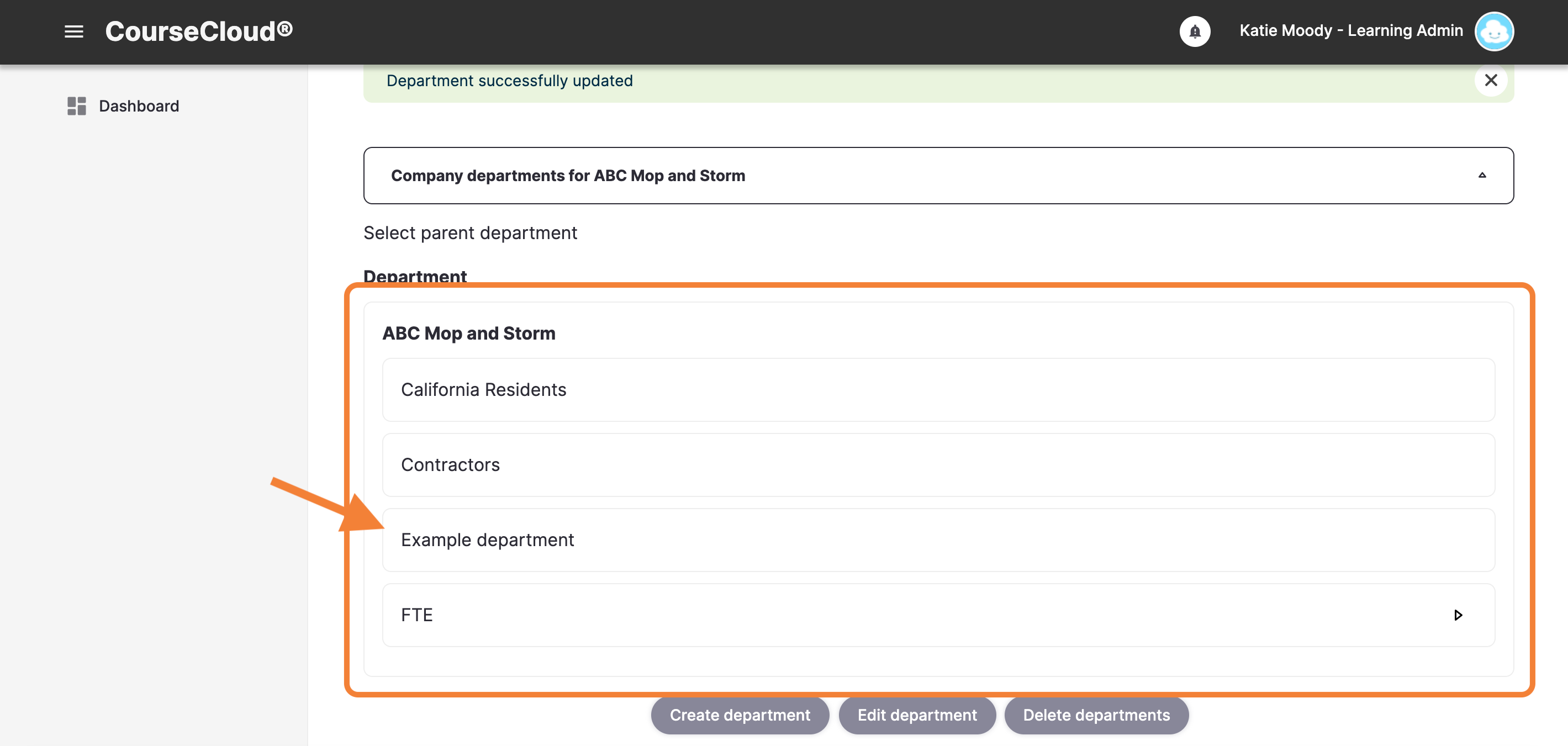The width and height of the screenshot is (1568, 746).
Task: Open the hamburger navigation menu
Action: (x=73, y=31)
